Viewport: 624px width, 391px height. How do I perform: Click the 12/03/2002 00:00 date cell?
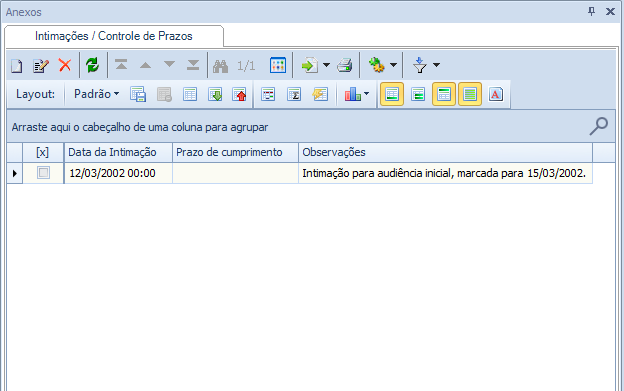[118, 173]
